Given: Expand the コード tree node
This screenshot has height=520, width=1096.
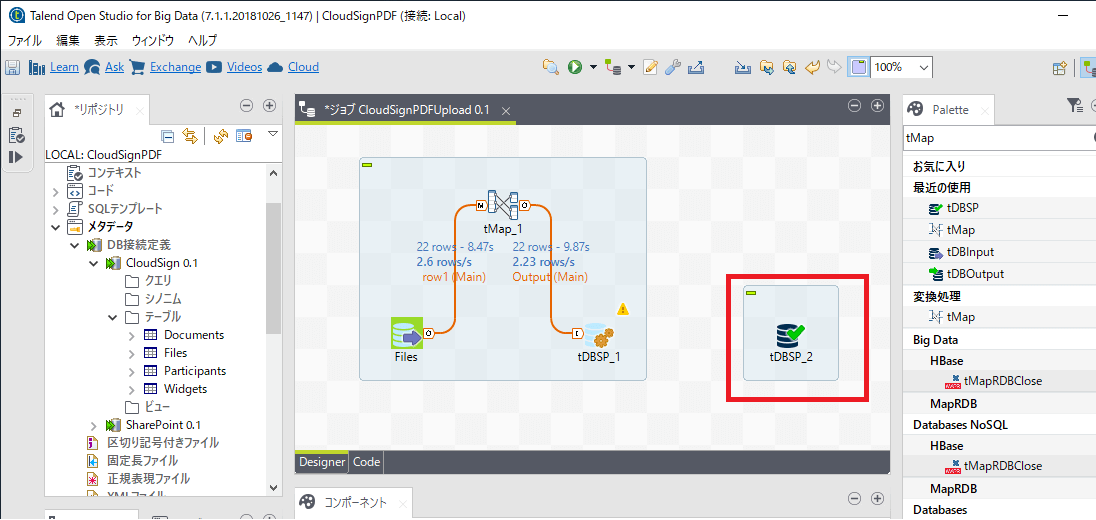Looking at the screenshot, I should click(x=56, y=191).
